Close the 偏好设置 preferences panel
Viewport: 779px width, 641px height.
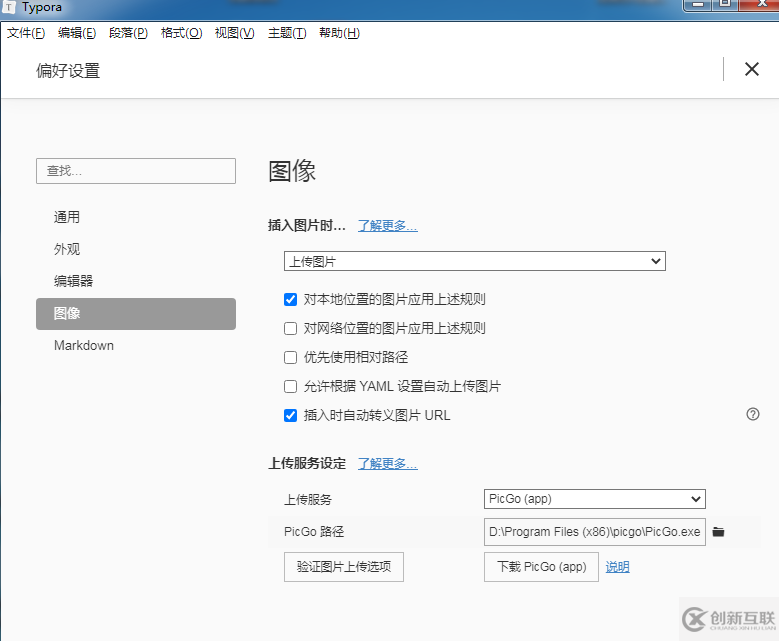point(752,69)
